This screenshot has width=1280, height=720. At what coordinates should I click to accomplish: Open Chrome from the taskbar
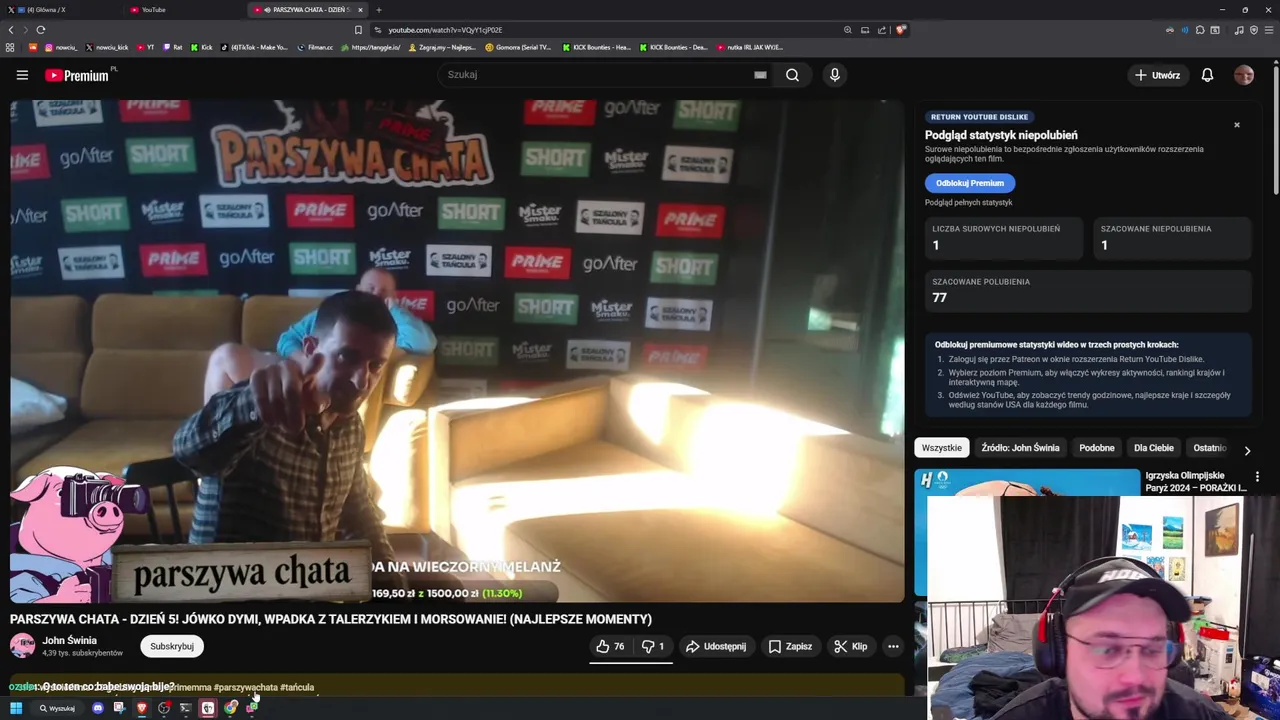tap(231, 708)
